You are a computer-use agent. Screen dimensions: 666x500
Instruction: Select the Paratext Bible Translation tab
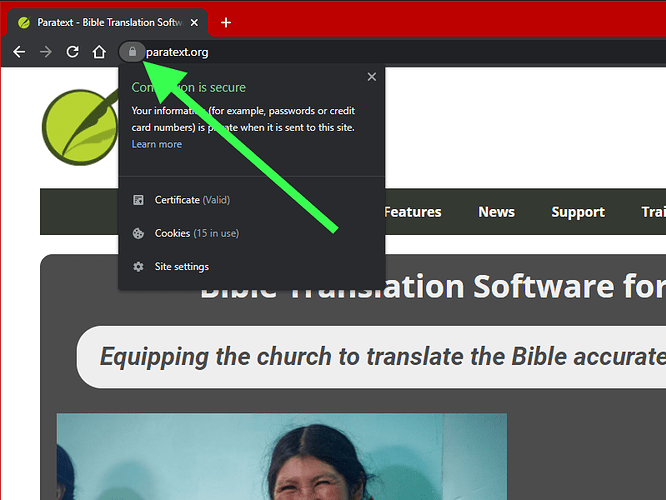(108, 23)
